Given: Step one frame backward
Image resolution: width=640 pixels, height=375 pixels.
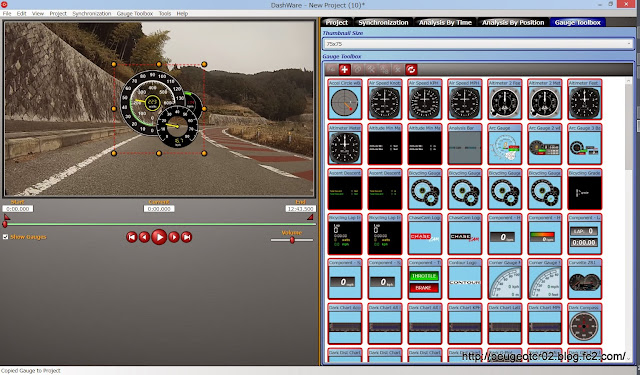Looking at the screenshot, I should 144,237.
